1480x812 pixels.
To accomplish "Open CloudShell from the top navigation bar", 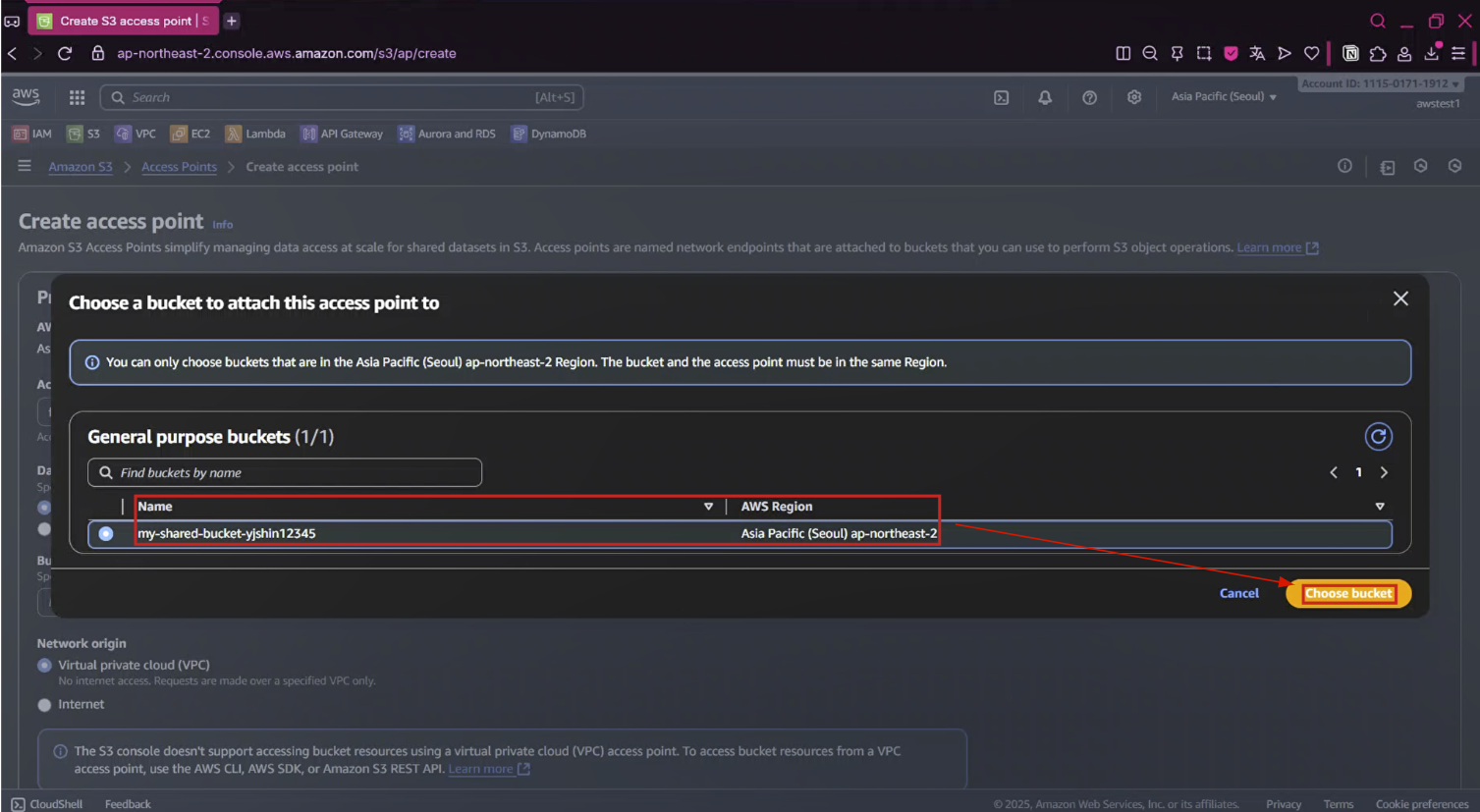I will pos(1001,97).
